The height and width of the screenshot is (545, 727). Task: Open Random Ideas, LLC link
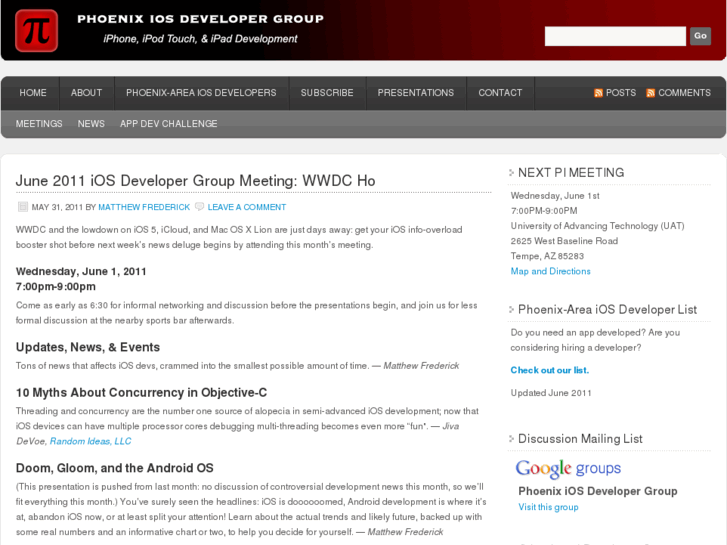[x=90, y=441]
